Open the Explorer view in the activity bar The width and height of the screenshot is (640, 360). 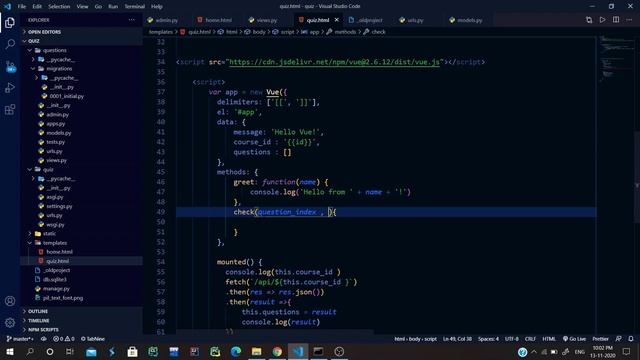10,22
